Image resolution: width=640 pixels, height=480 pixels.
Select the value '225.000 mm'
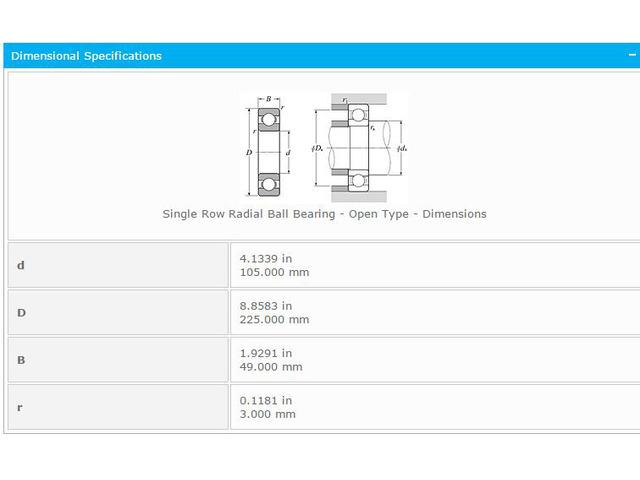(274, 320)
